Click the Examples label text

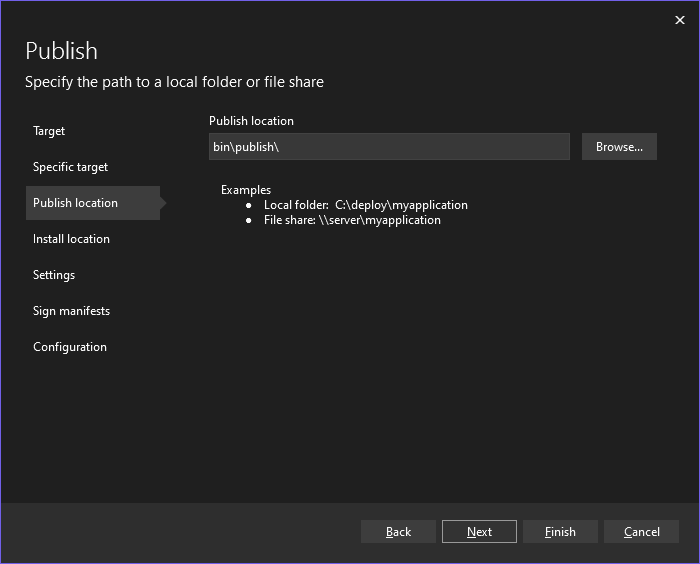246,189
